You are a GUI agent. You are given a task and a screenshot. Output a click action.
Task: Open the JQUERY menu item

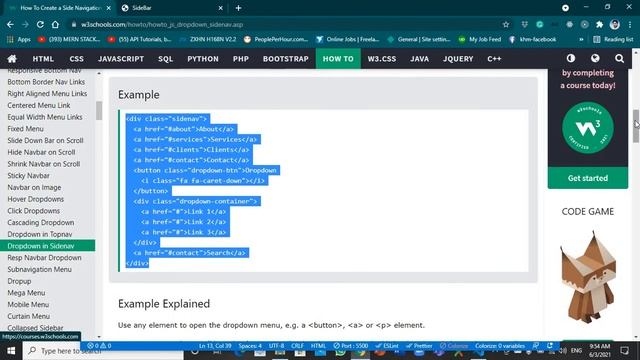[x=458, y=59]
